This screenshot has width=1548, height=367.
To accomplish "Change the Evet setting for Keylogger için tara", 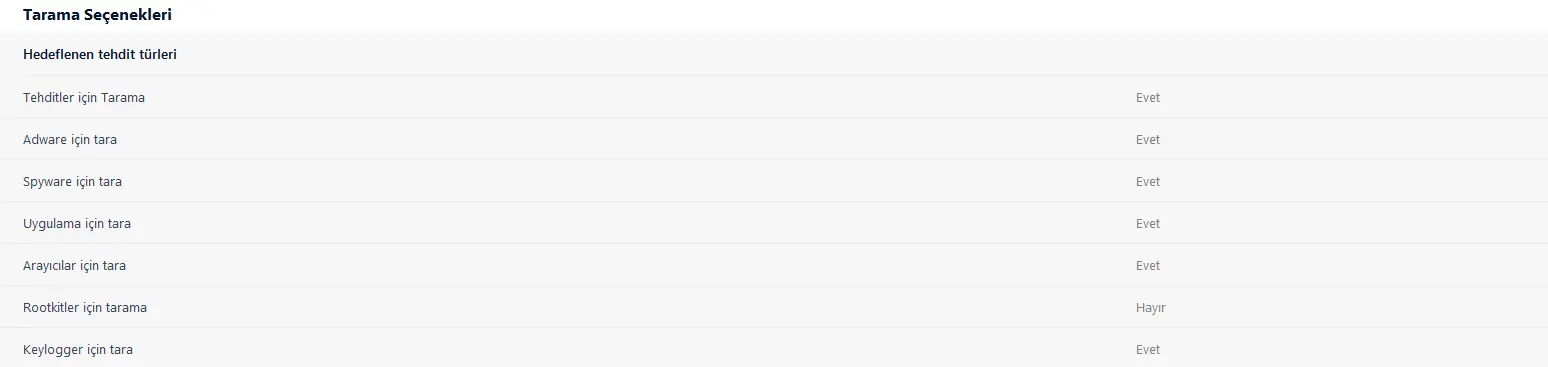I will (1148, 349).
